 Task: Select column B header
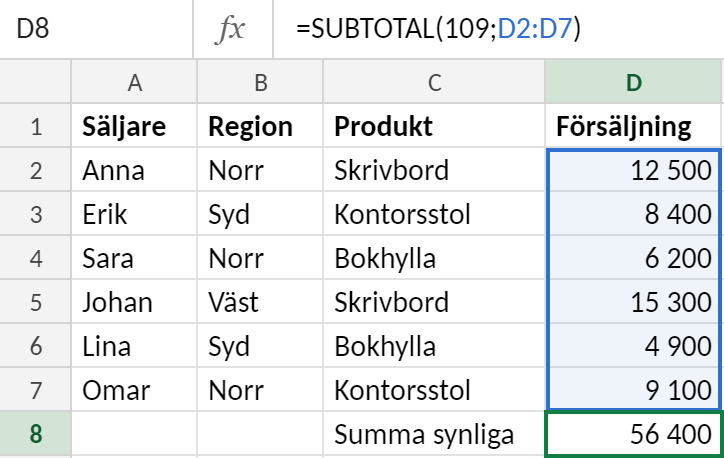click(260, 82)
